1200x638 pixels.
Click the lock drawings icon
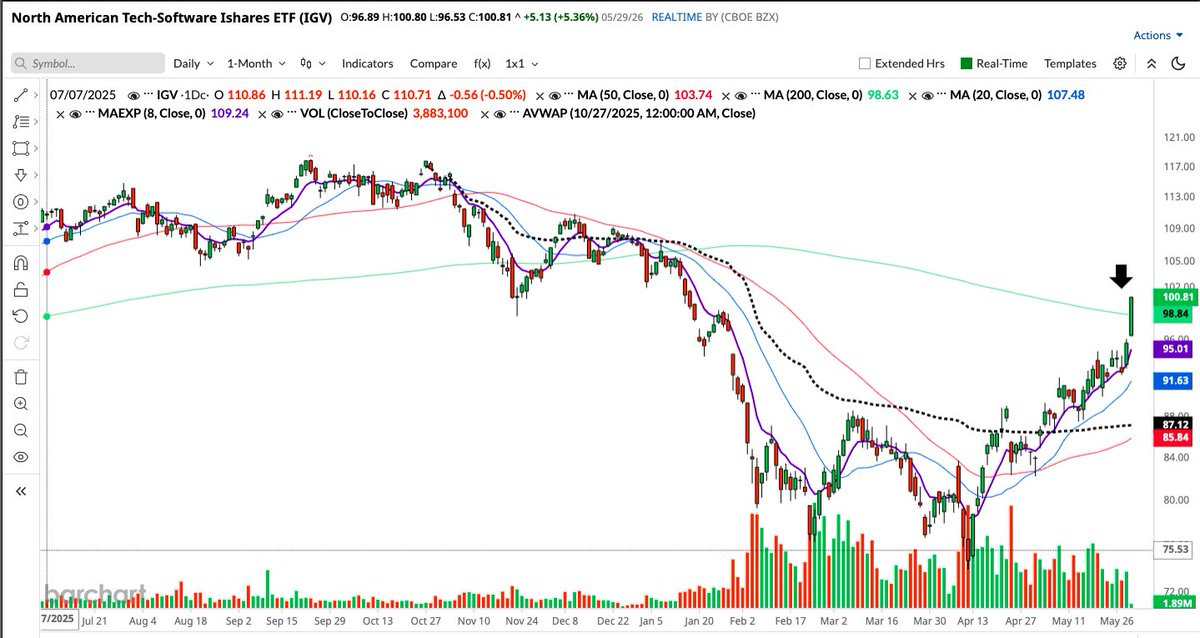21,290
